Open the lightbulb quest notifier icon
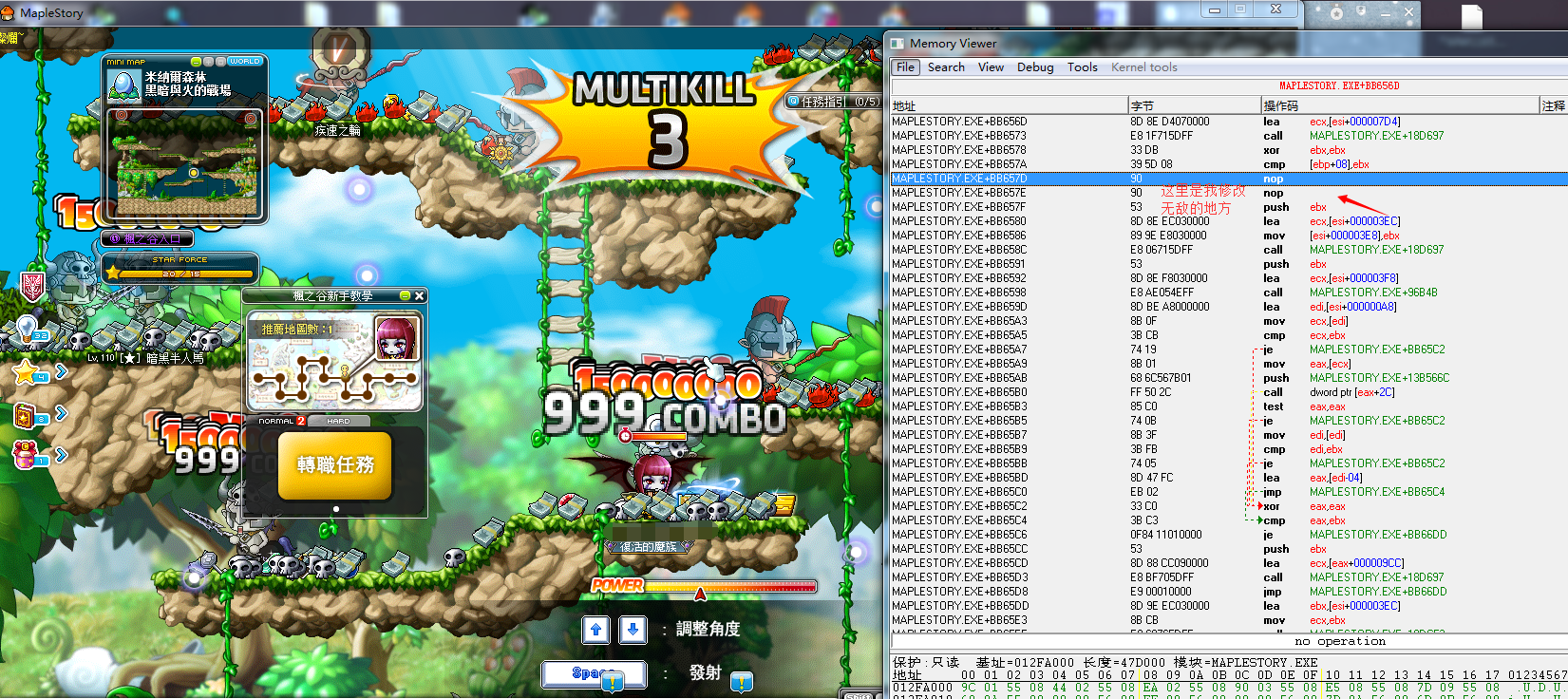This screenshot has width=1568, height=699. click(x=28, y=331)
